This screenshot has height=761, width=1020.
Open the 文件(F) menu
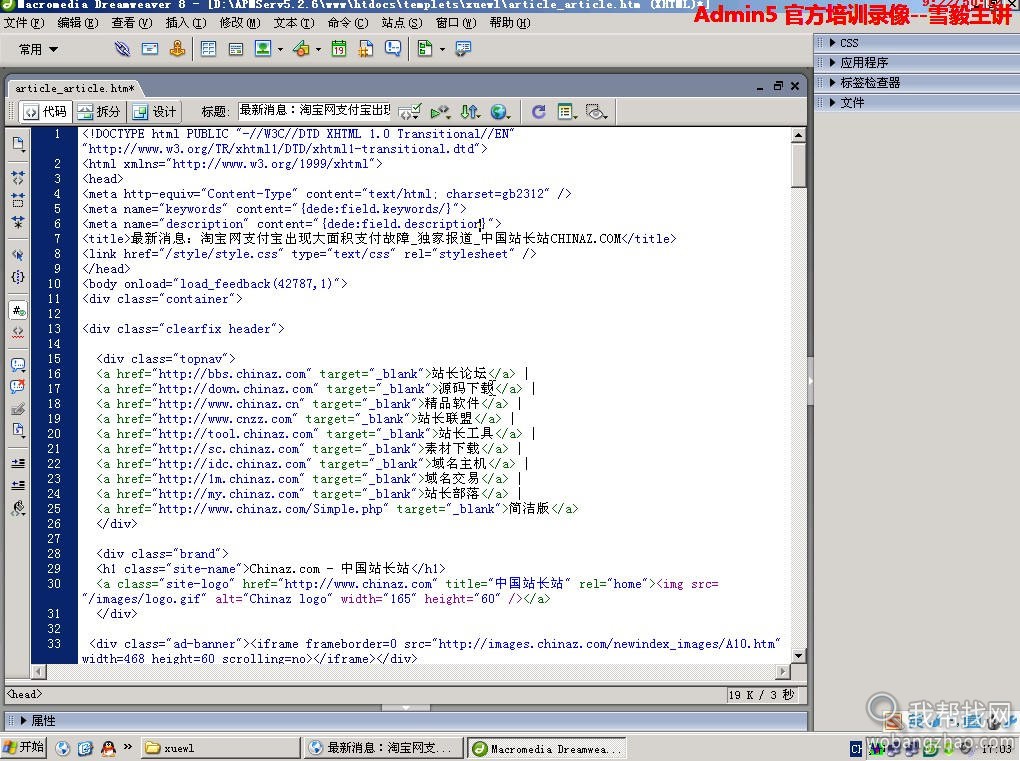[x=24, y=23]
